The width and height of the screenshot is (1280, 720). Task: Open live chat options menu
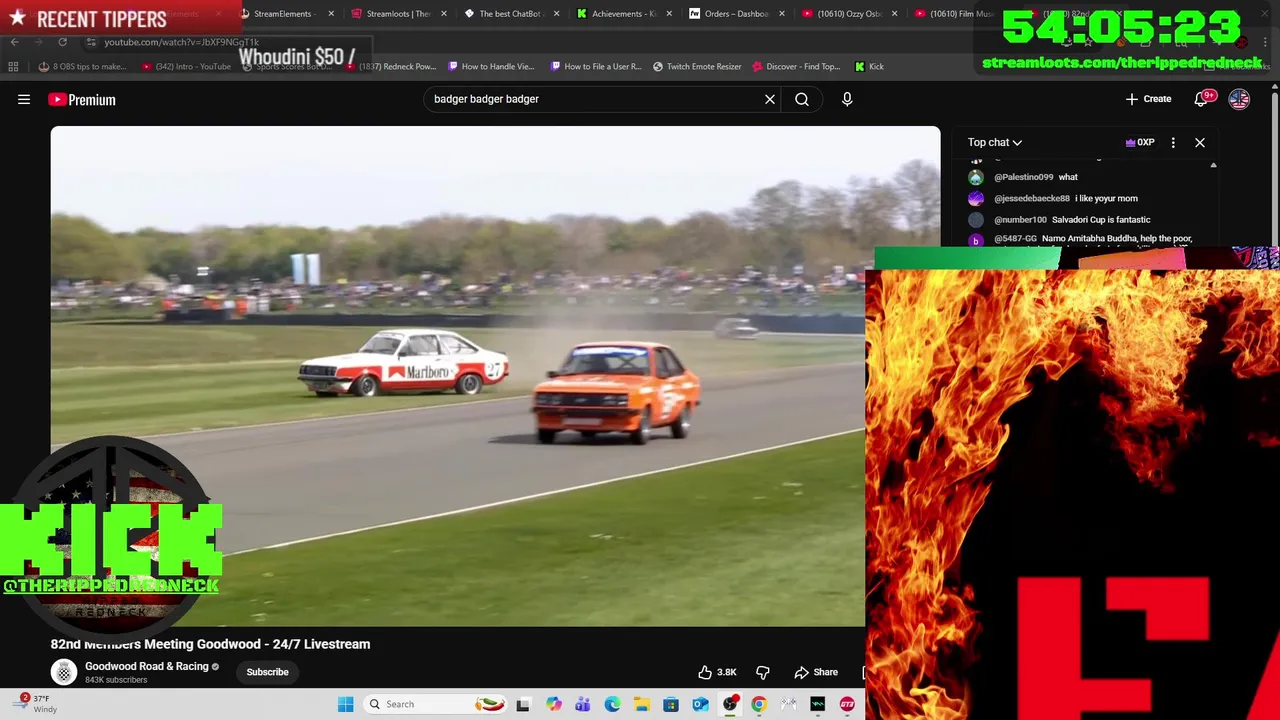coord(1173,142)
